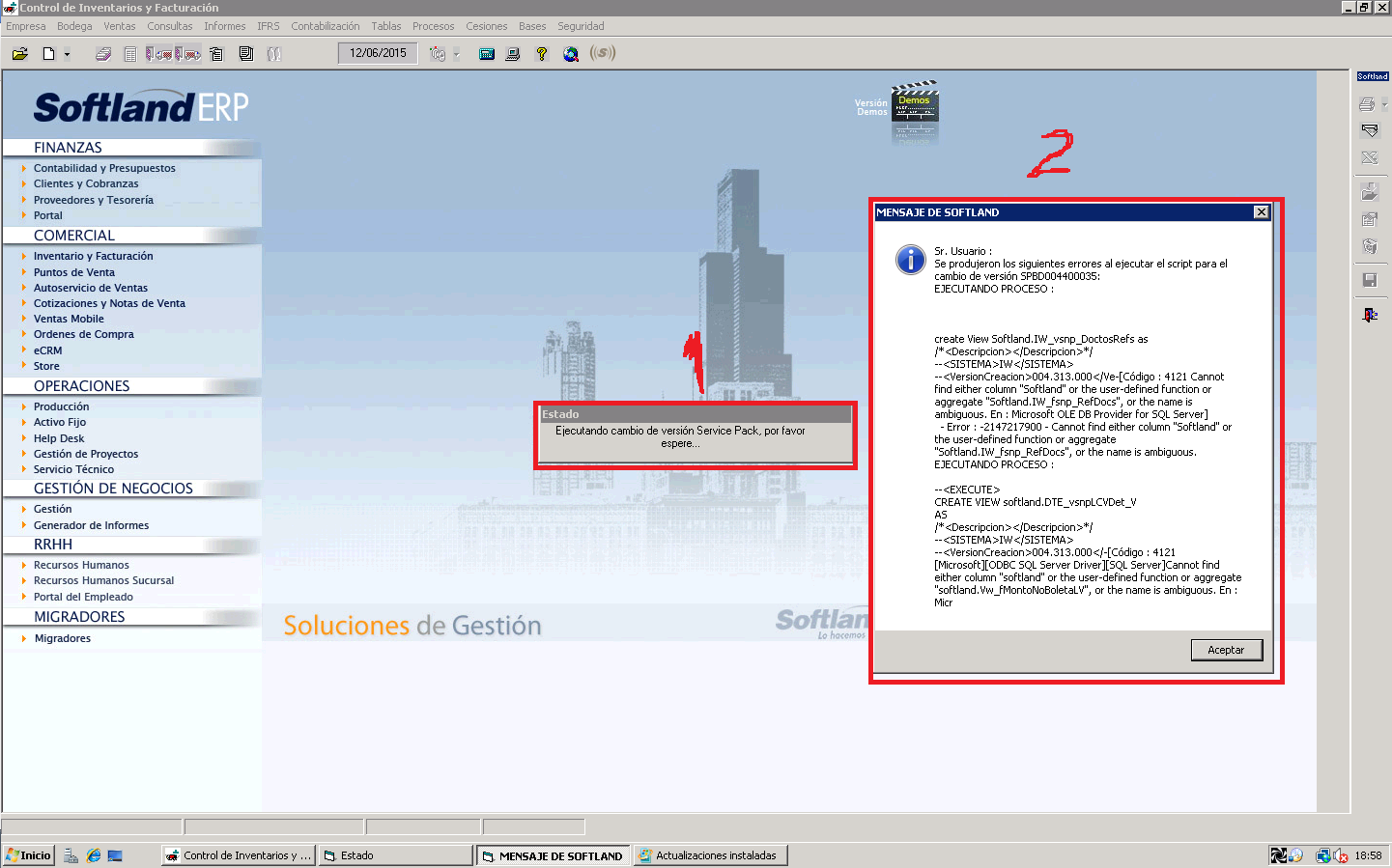Viewport: 1392px width, 868px height.
Task: Open Puntos de Venta module
Action: [x=74, y=272]
